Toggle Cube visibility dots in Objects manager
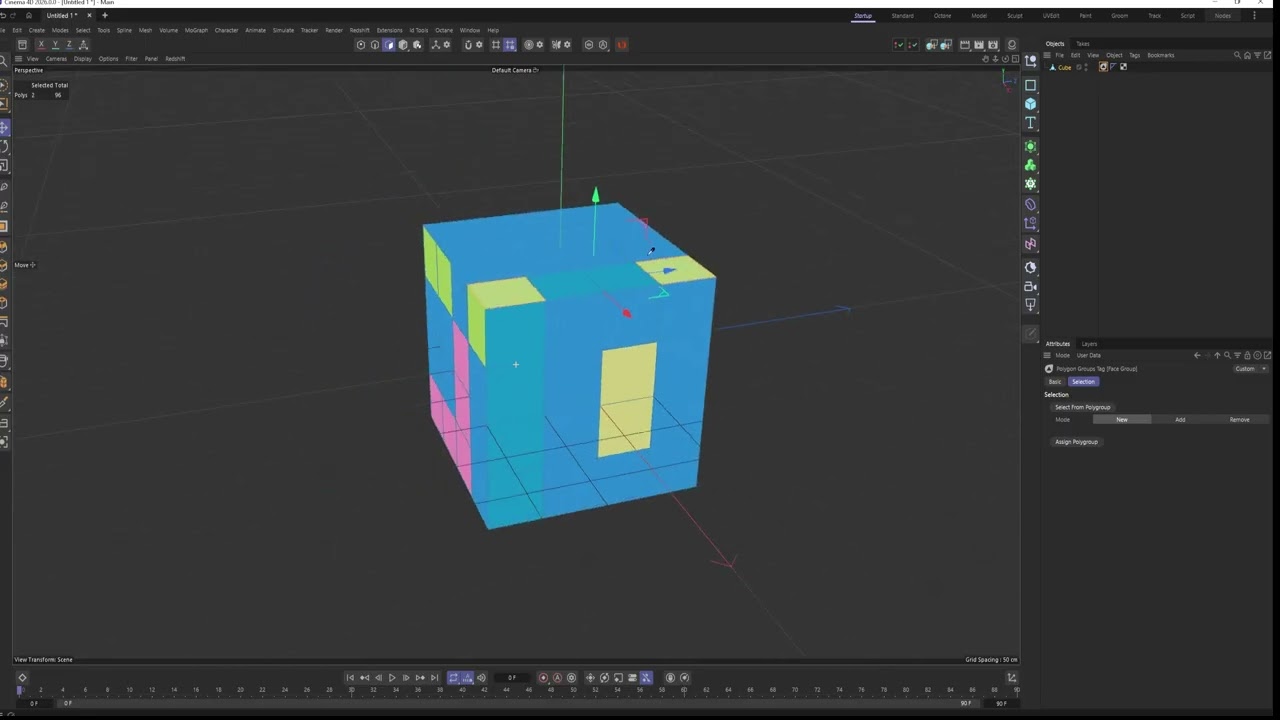Viewport: 1280px width, 720px height. pos(1086,67)
